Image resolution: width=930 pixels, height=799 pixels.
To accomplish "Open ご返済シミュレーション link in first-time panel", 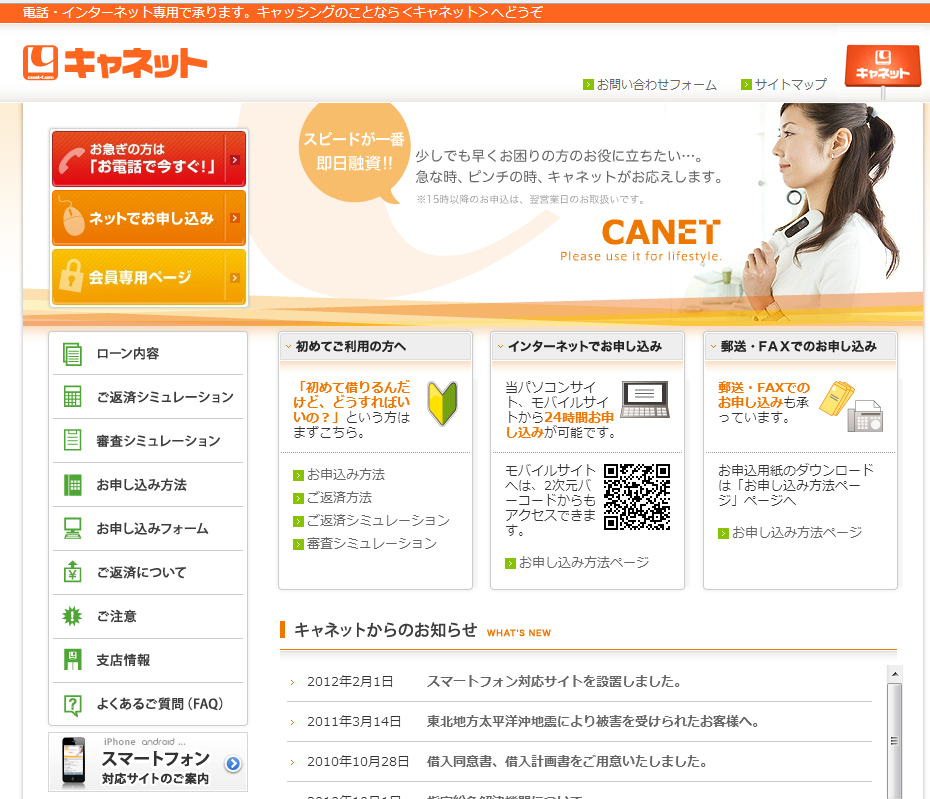I will tap(372, 521).
